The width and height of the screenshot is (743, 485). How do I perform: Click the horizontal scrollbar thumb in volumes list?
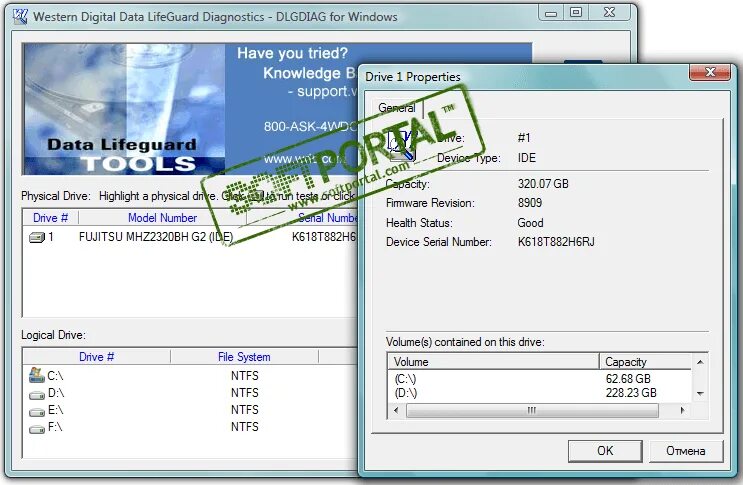pos(532,410)
